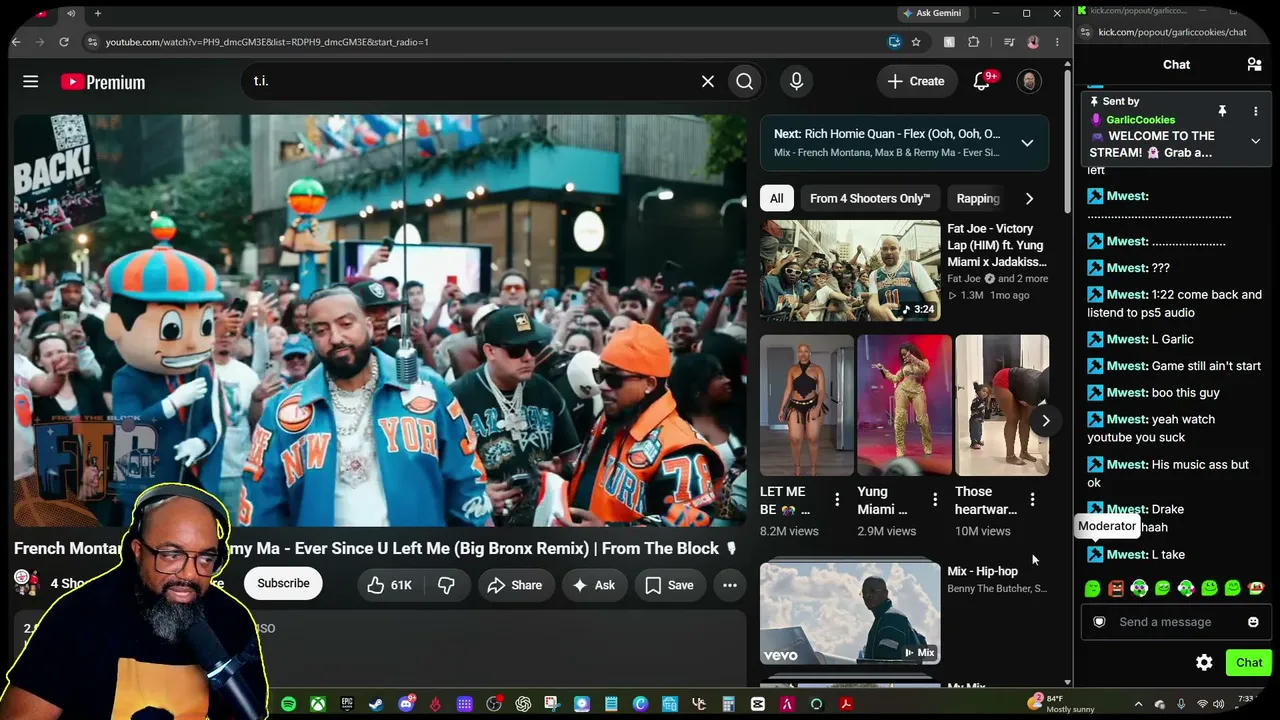Expand the pinned WELCOME message
Viewport: 1280px width, 720px height.
click(1256, 141)
